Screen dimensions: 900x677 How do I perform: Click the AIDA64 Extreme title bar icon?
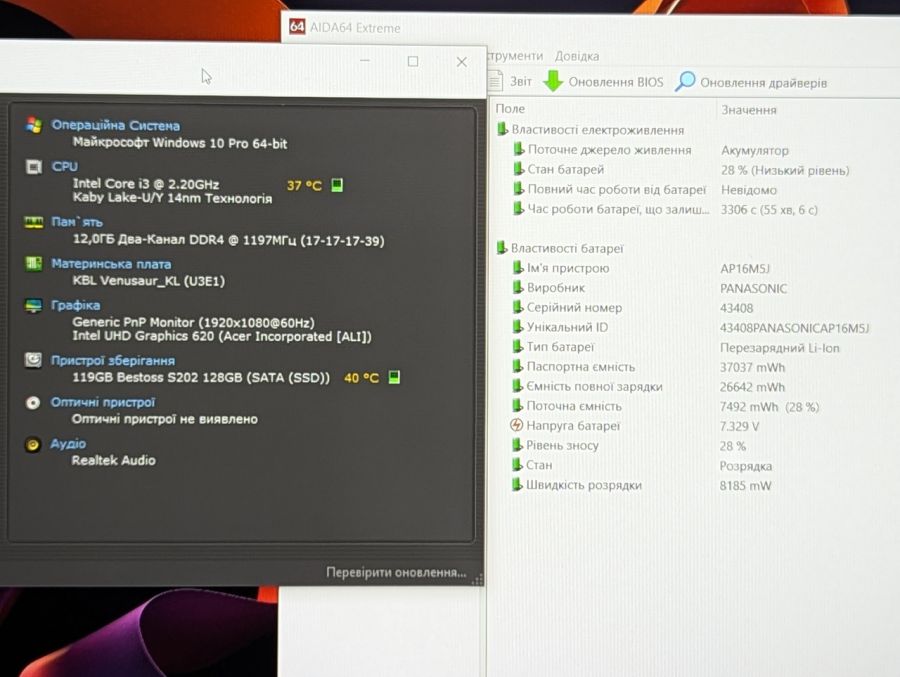(x=297, y=26)
